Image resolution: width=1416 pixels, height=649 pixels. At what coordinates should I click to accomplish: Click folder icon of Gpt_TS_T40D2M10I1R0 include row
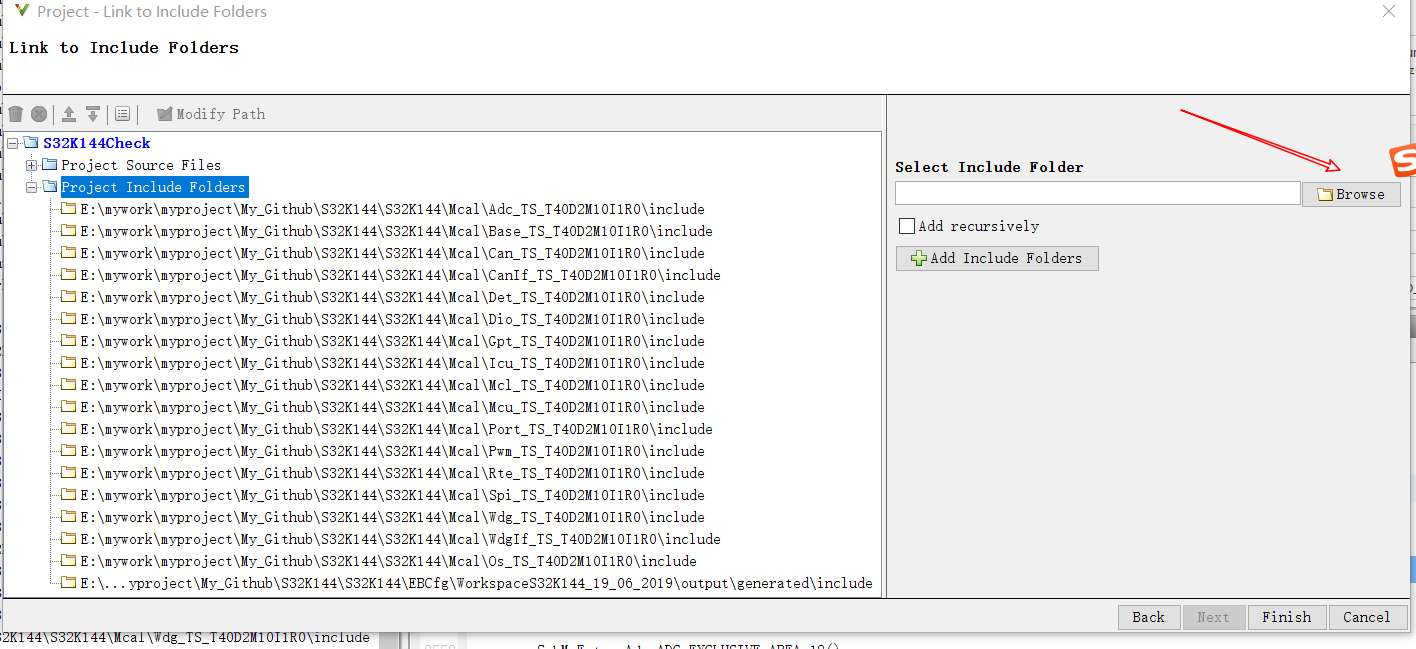click(x=69, y=341)
